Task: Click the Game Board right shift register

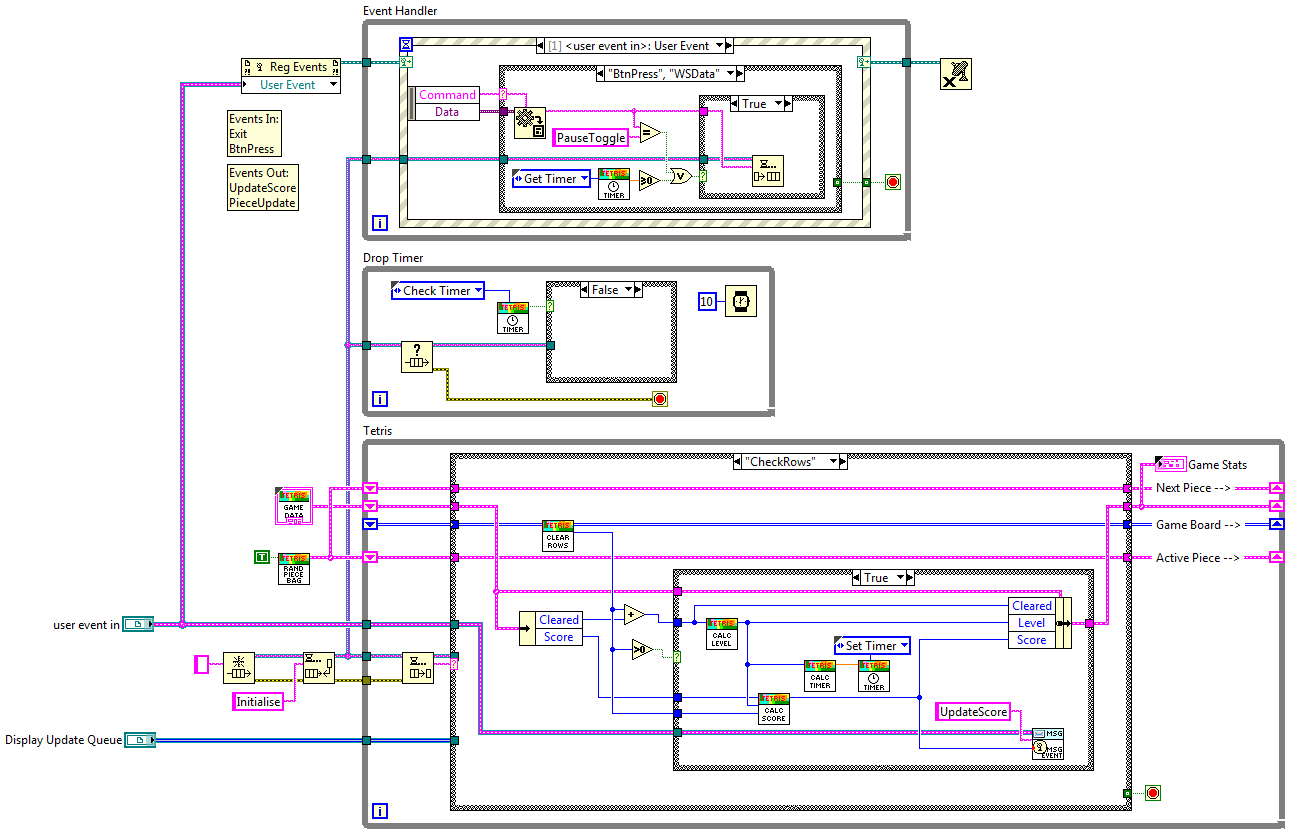Action: (1276, 524)
